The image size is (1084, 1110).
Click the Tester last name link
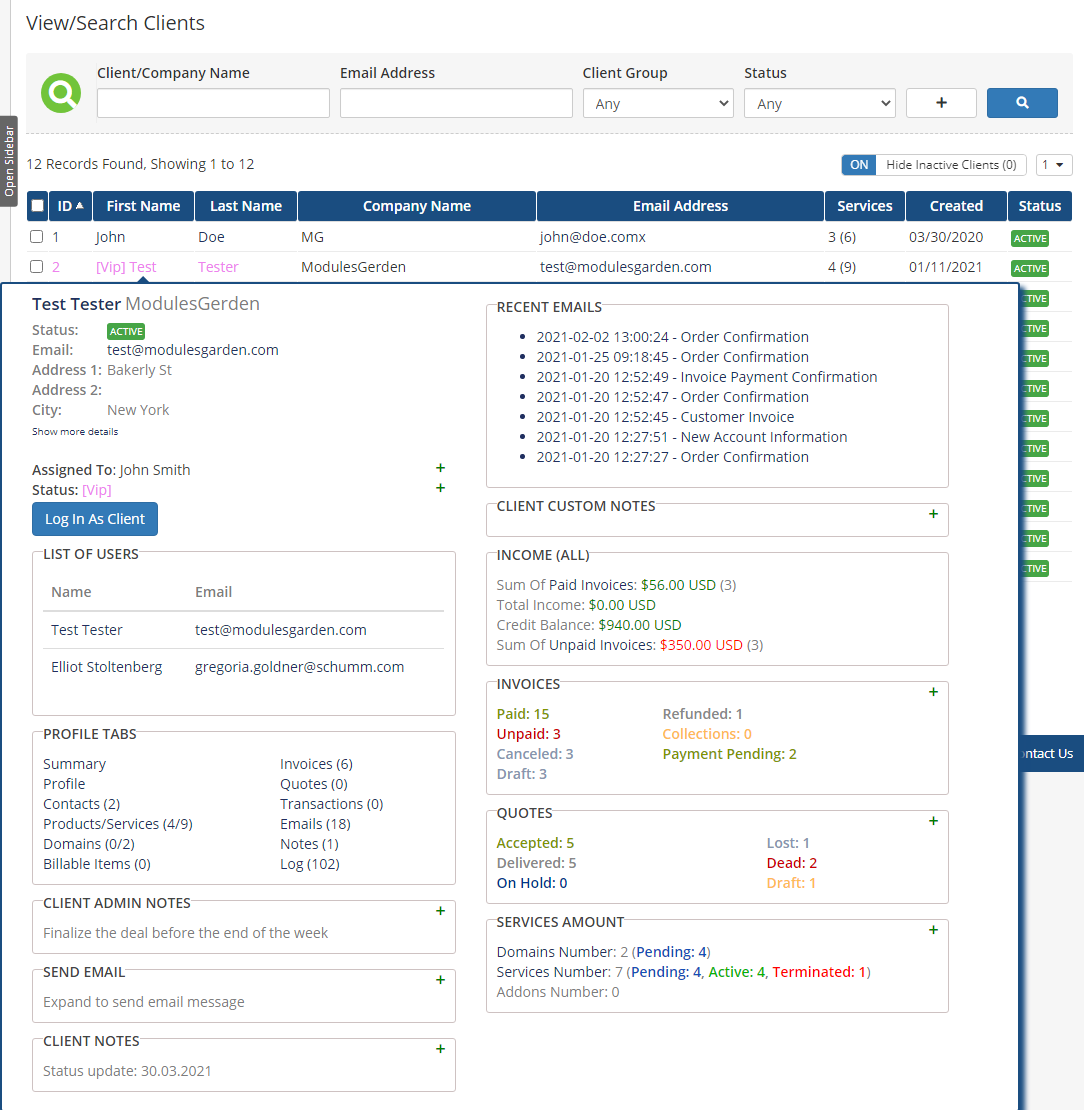pos(218,267)
